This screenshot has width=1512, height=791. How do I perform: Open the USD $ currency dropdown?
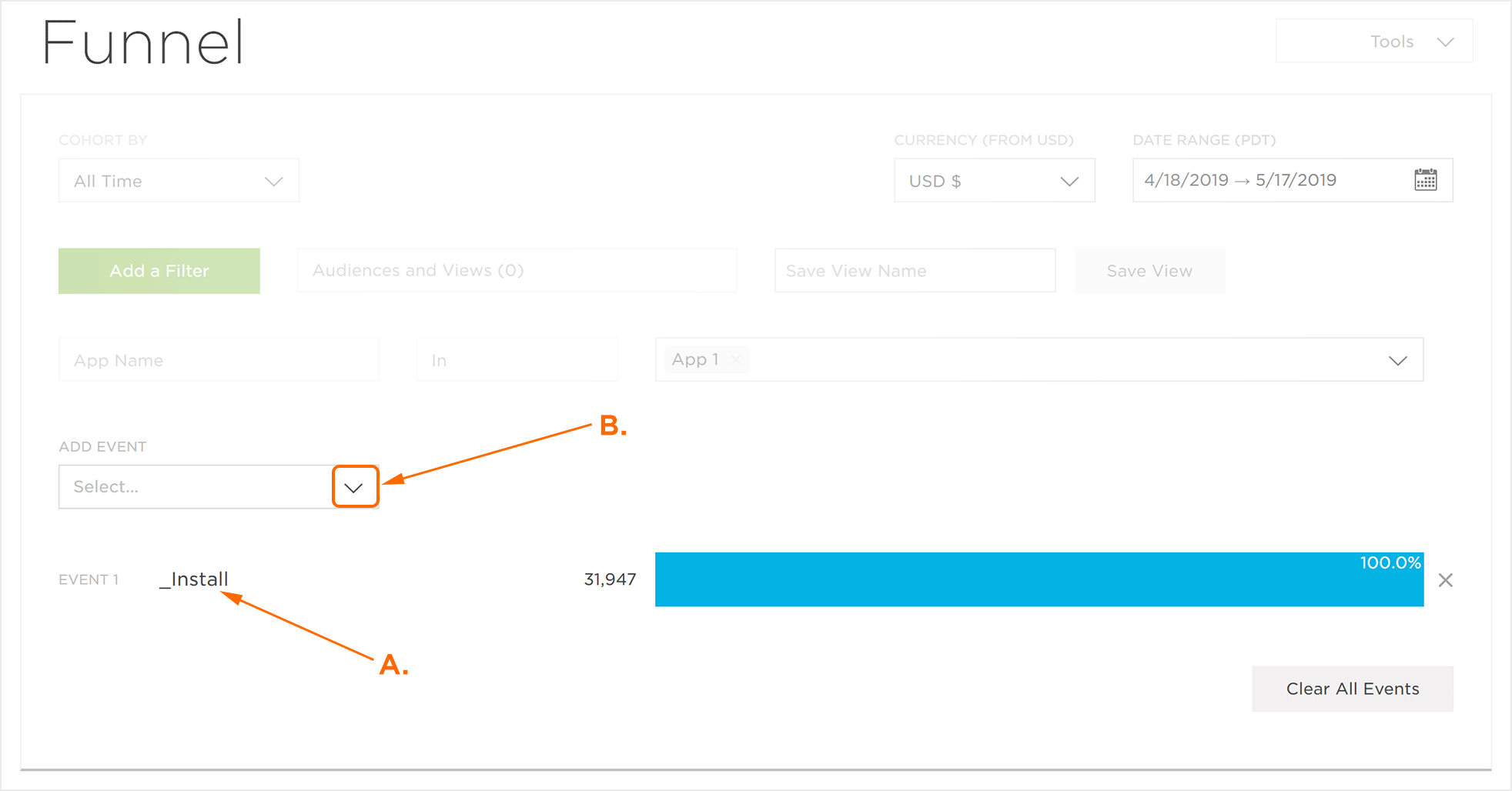tap(993, 181)
